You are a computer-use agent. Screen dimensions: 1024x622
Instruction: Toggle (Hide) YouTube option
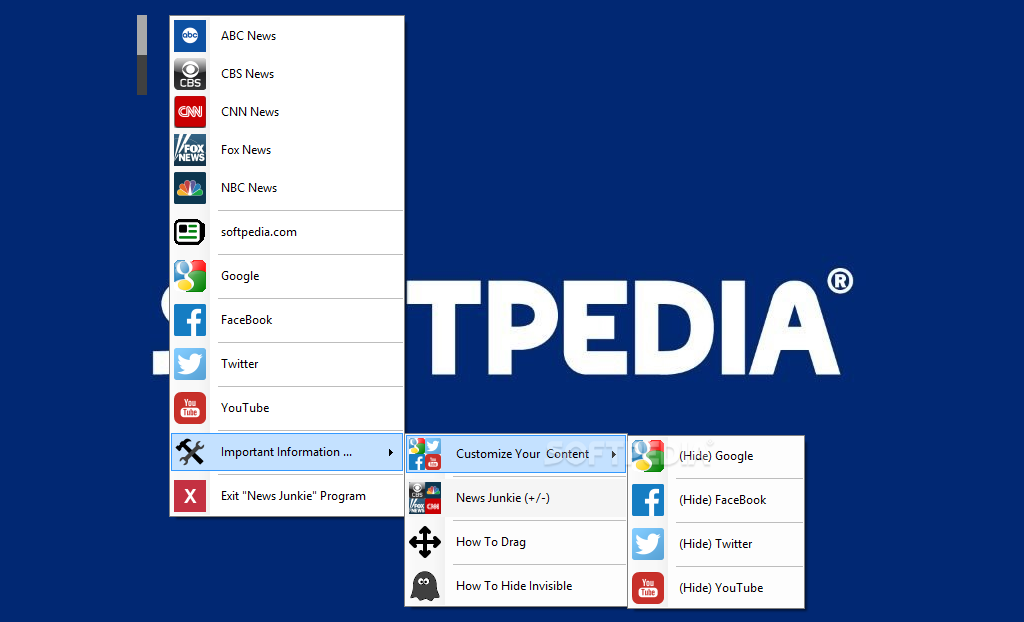(716, 588)
